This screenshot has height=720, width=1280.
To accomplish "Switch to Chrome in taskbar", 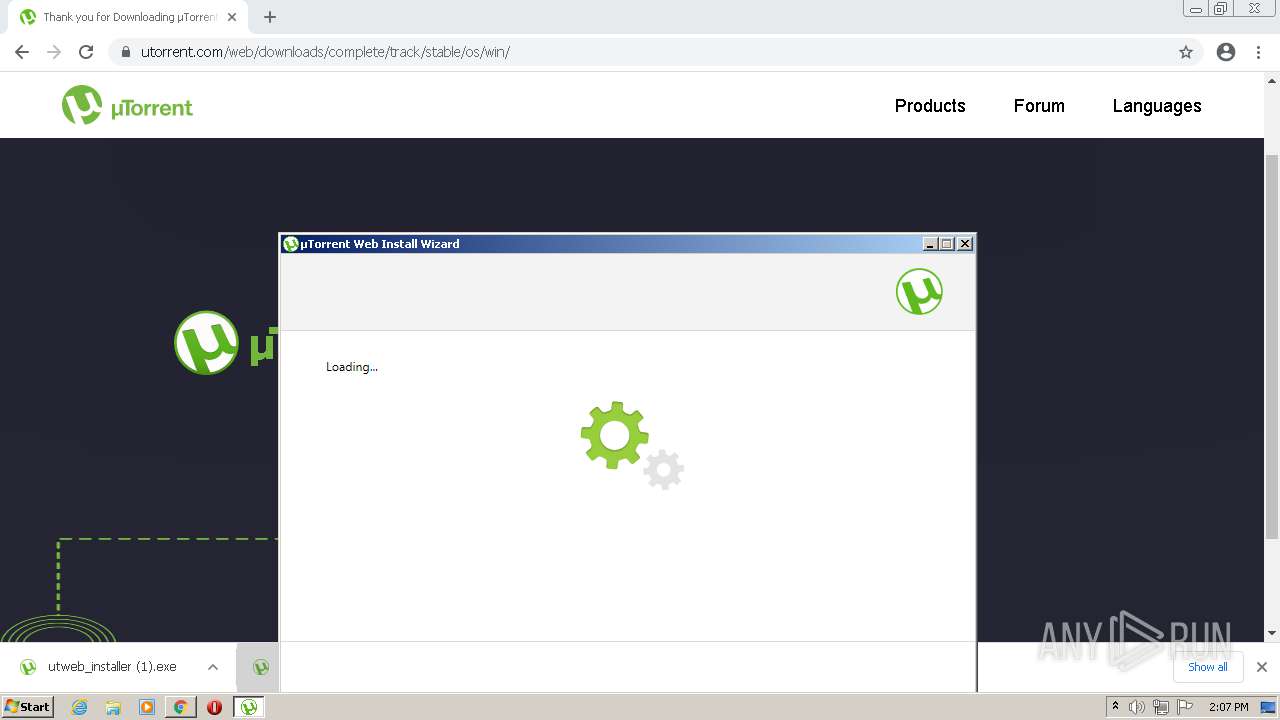I will click(181, 707).
